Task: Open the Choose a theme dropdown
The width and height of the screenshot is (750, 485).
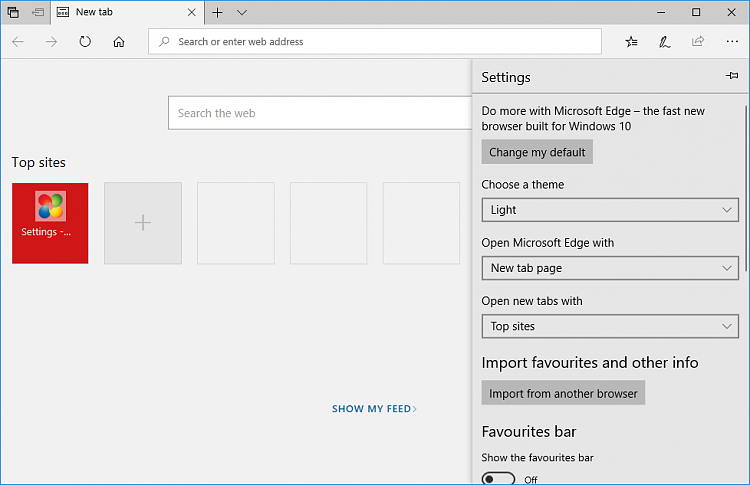Action: (x=610, y=210)
